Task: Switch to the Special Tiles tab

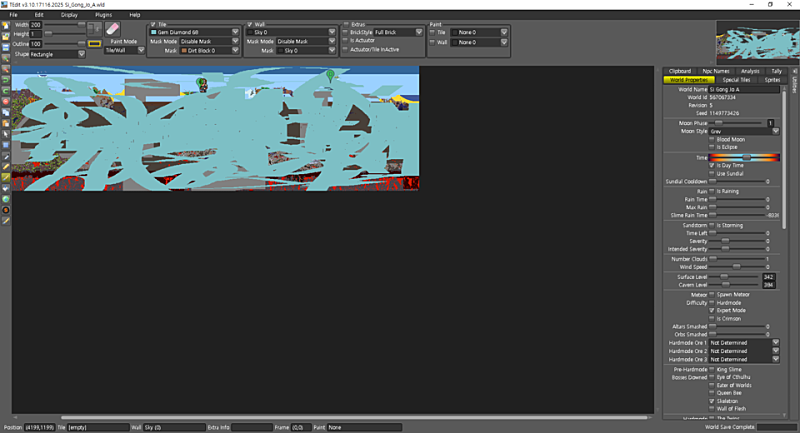Action: (x=736, y=80)
